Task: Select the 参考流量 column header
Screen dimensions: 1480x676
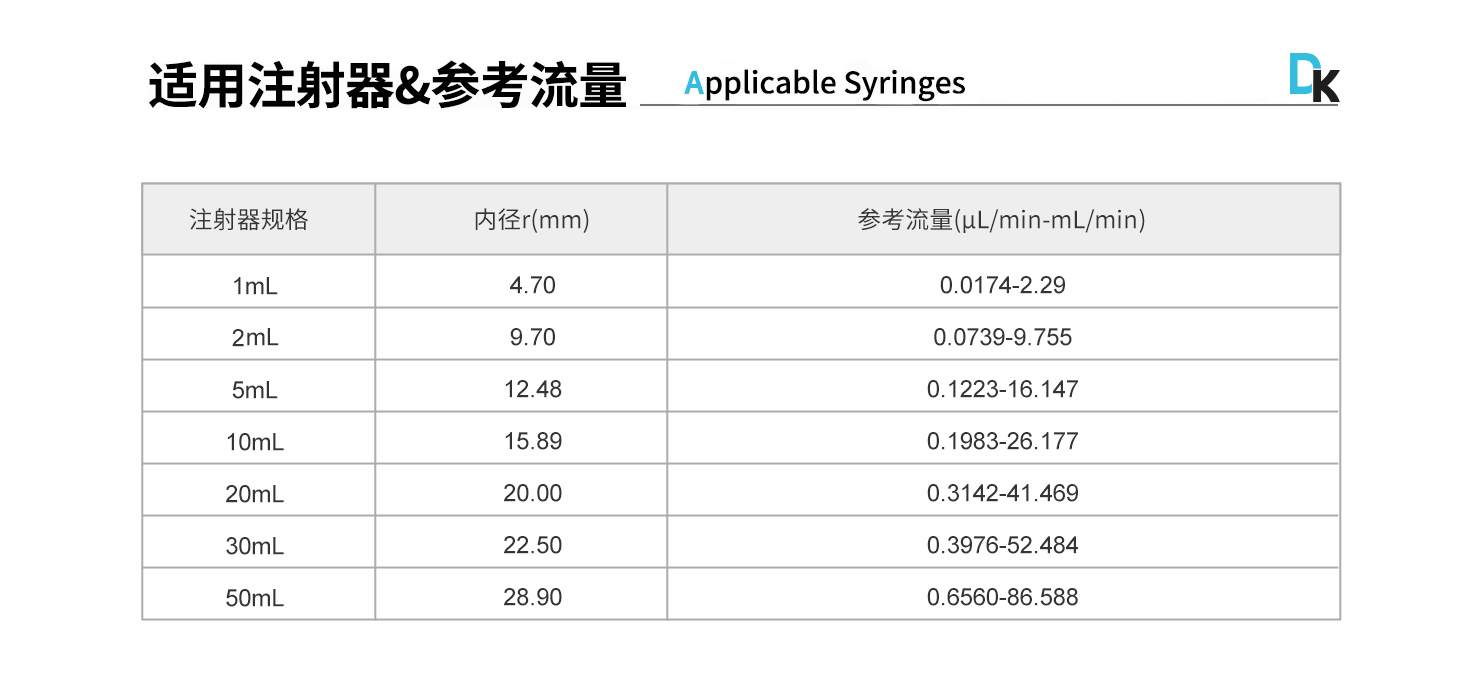Action: click(1002, 220)
